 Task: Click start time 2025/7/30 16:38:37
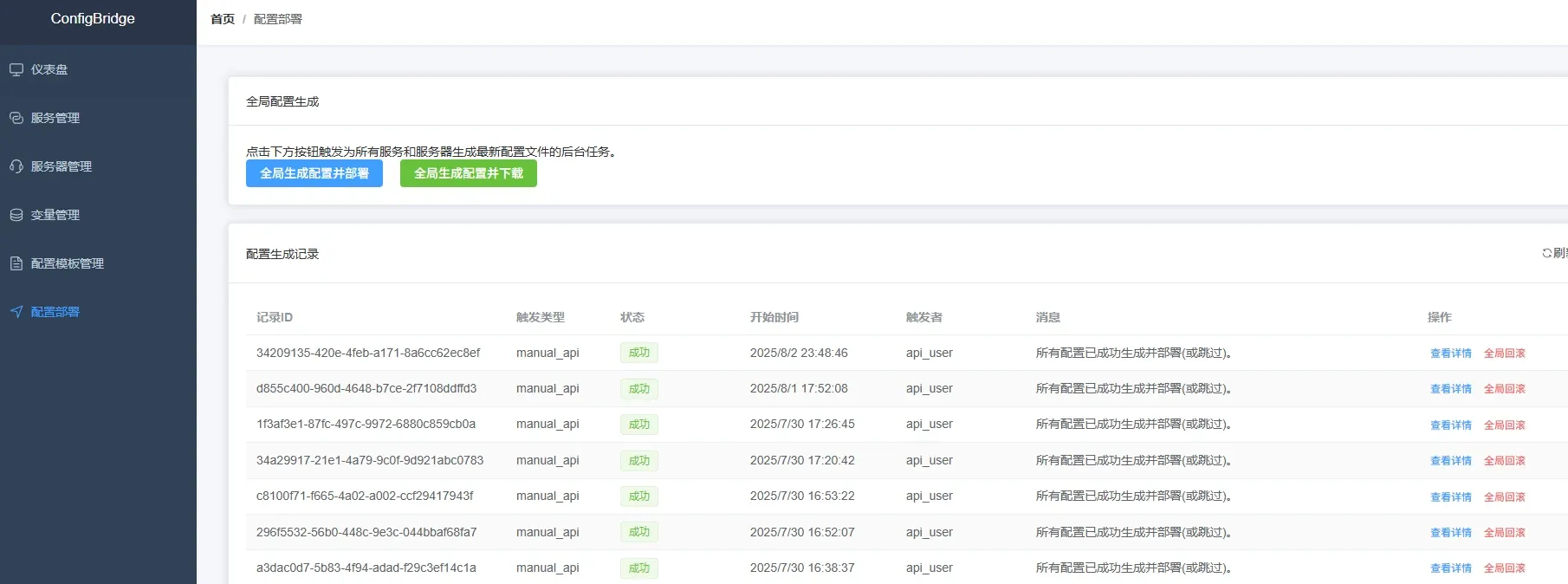point(802,568)
